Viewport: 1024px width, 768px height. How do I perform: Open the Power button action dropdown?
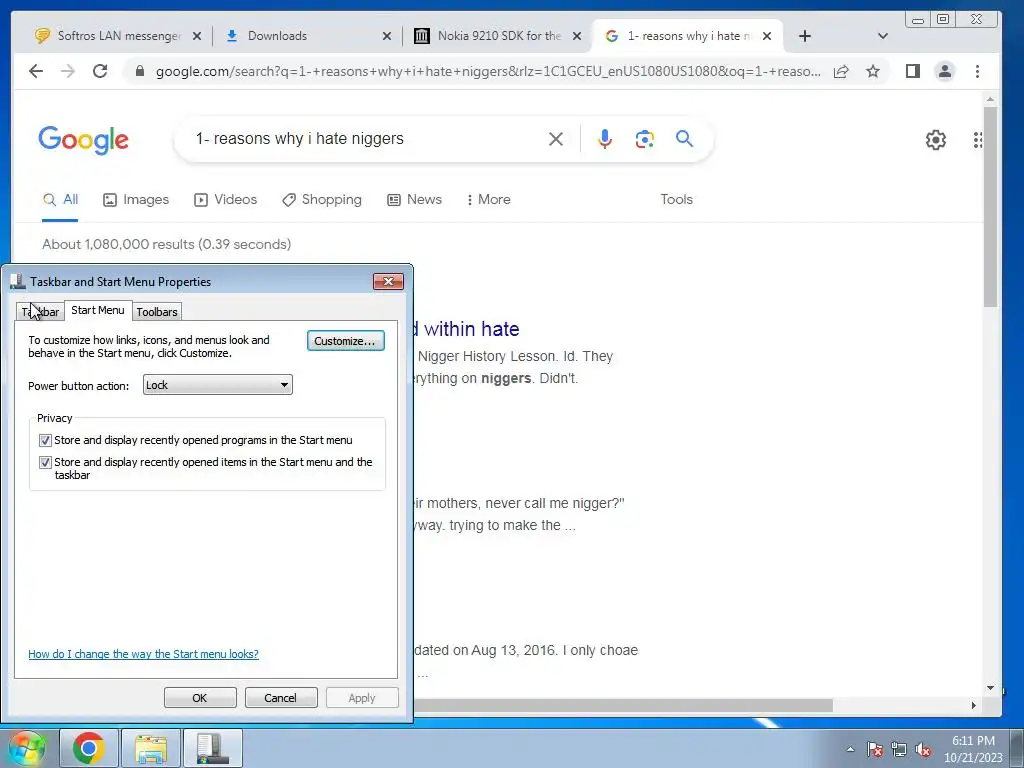[x=217, y=385]
